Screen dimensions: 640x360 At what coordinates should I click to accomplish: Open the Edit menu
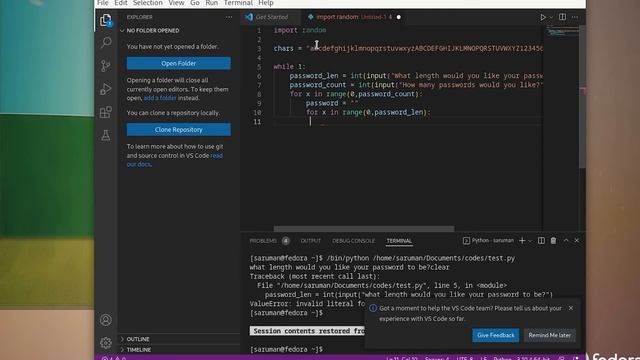tap(121, 3)
